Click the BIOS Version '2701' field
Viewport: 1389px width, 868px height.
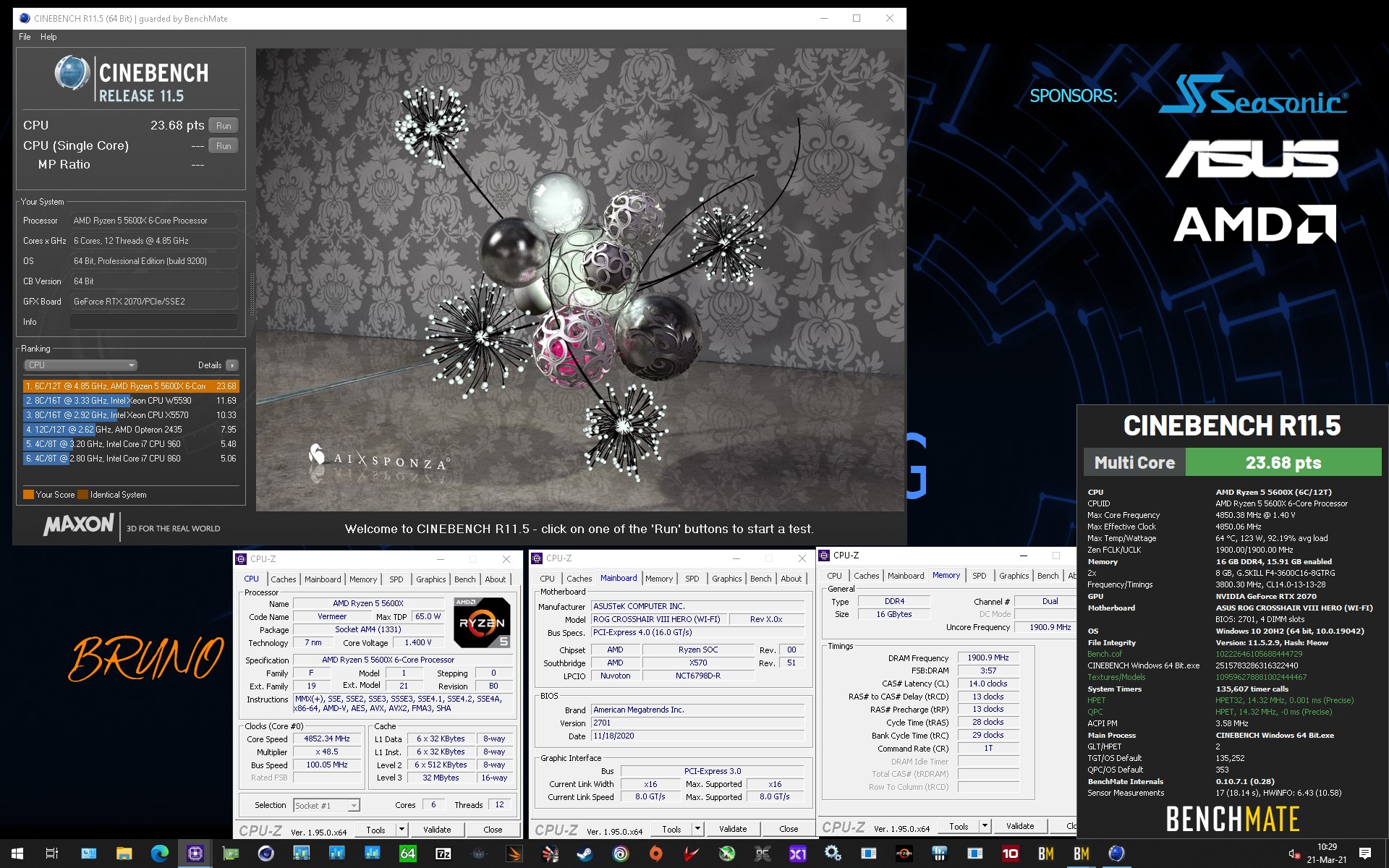coord(698,723)
